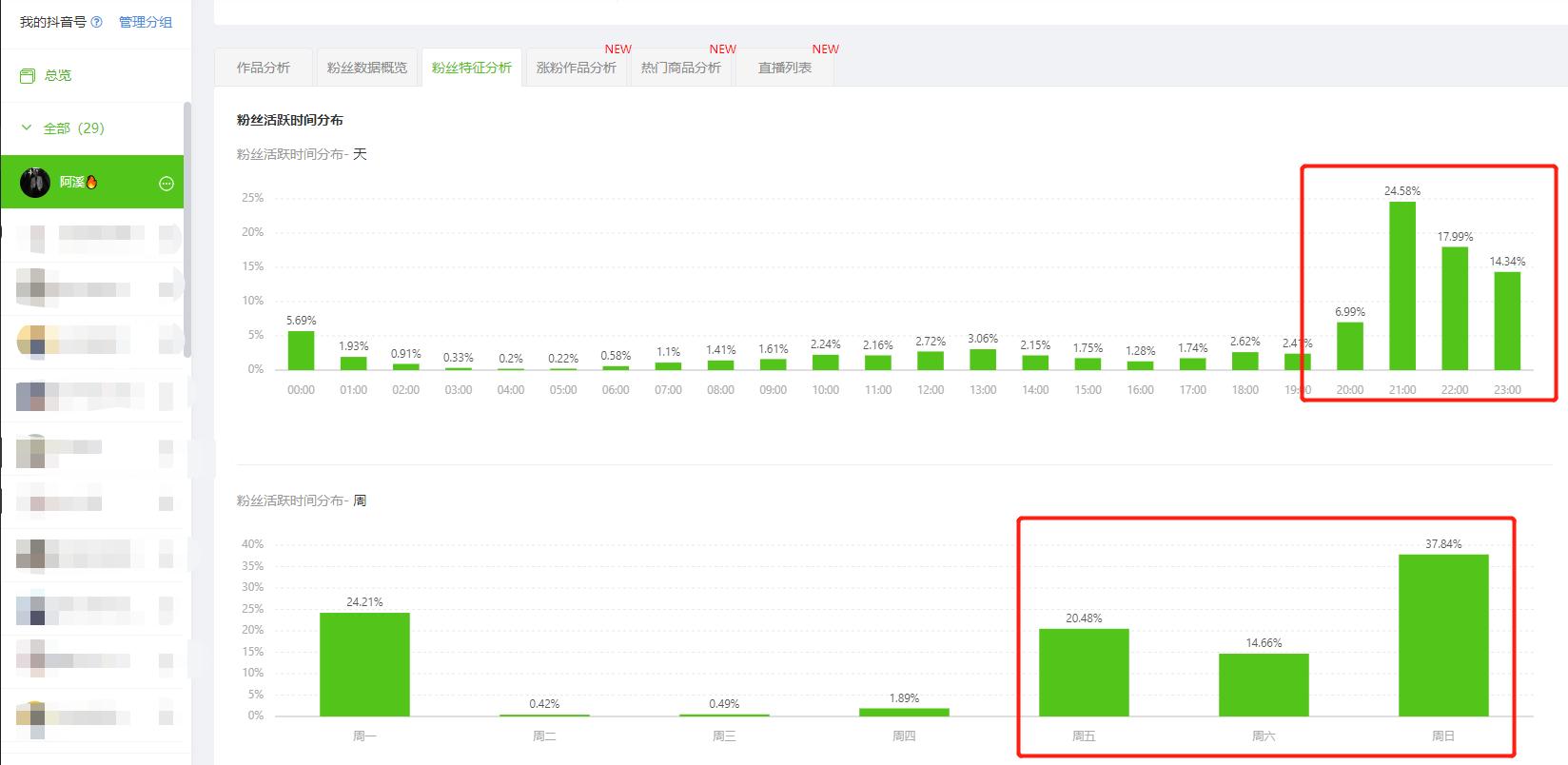Open the 直播列表 tab
Viewport: 1568px width, 765px height.
tap(785, 68)
